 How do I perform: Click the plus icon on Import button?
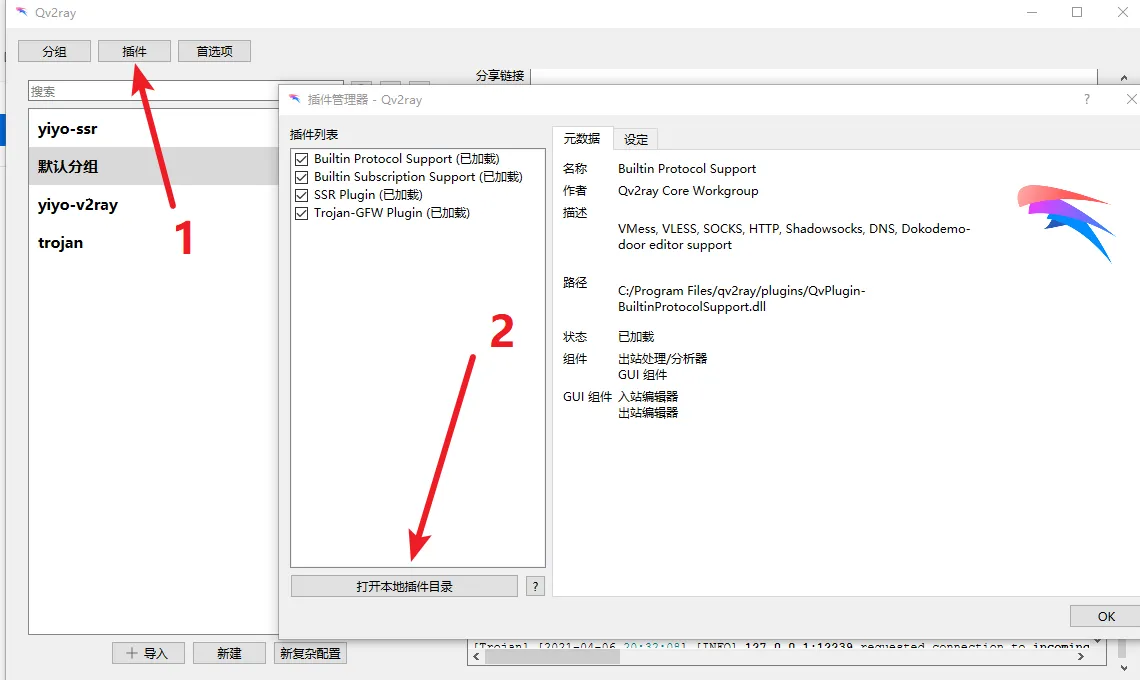click(131, 653)
